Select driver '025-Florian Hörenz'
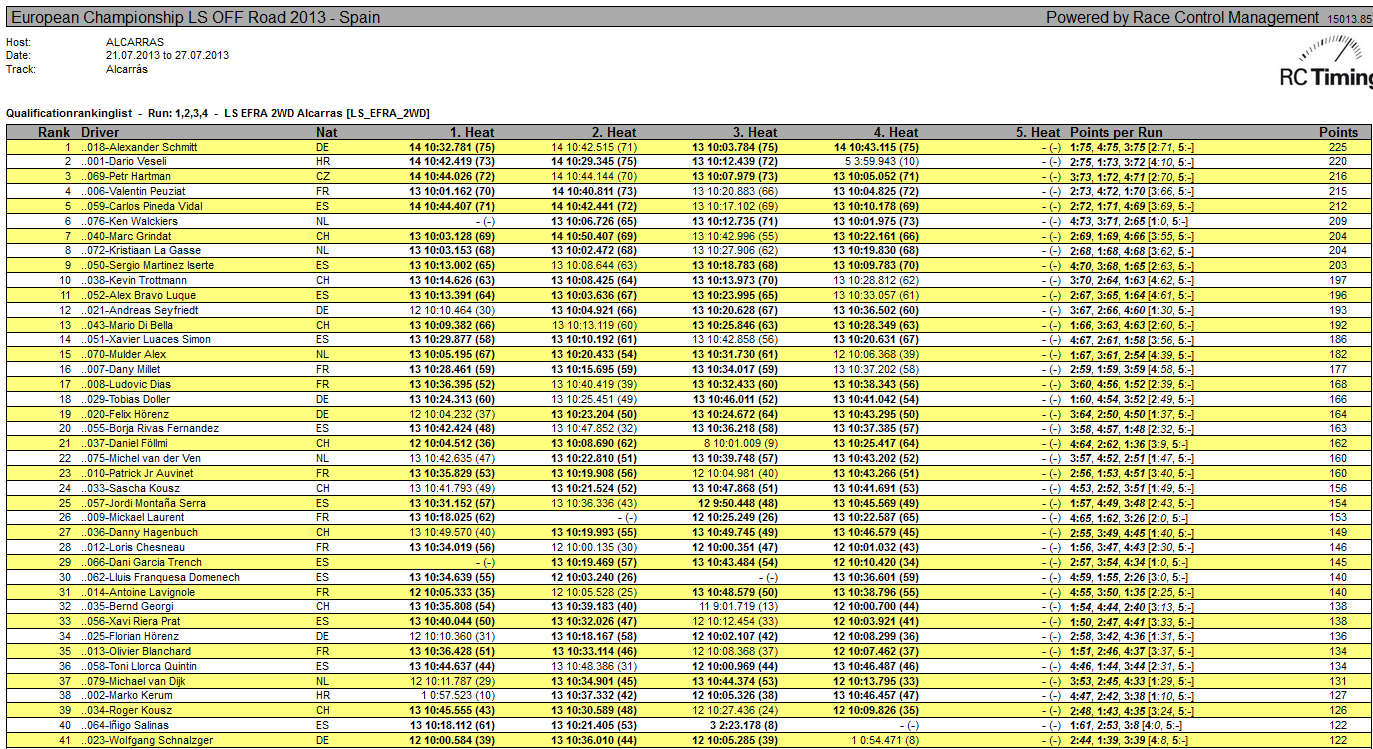The height and width of the screenshot is (749, 1373). coord(131,635)
